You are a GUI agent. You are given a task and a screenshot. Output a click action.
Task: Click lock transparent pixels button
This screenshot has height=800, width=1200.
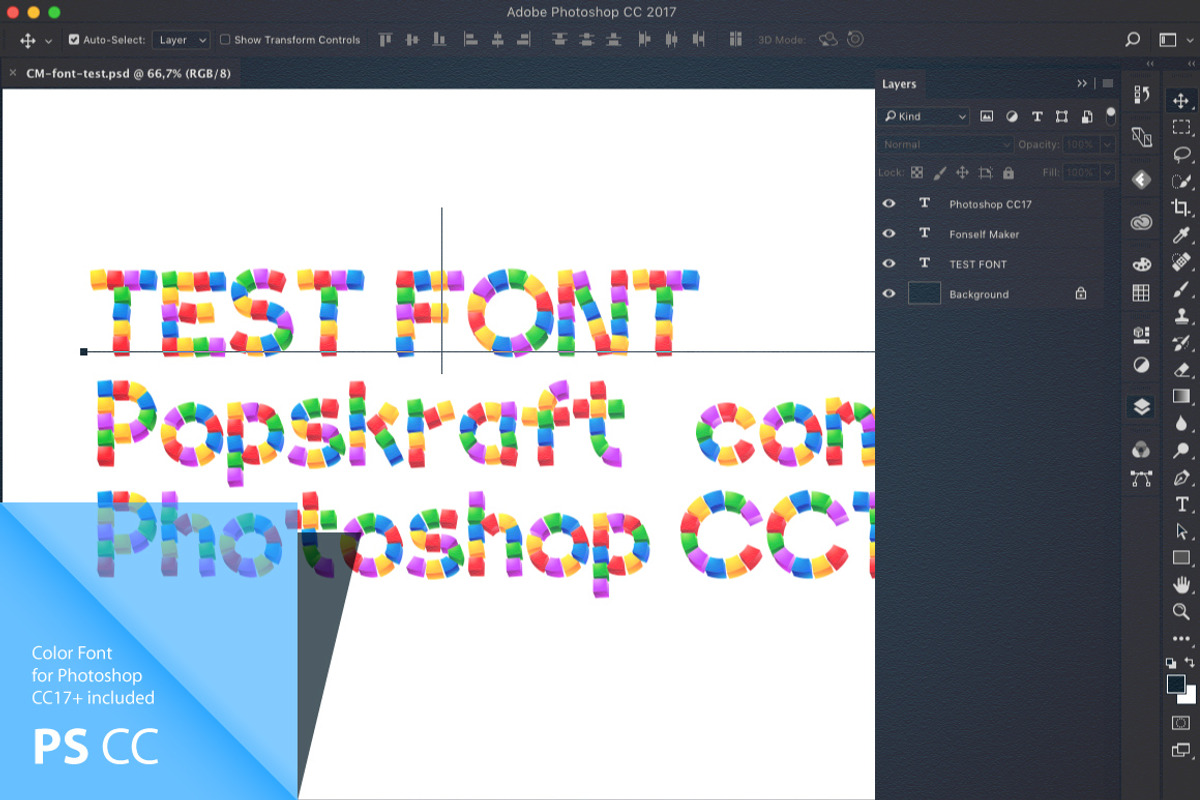916,173
